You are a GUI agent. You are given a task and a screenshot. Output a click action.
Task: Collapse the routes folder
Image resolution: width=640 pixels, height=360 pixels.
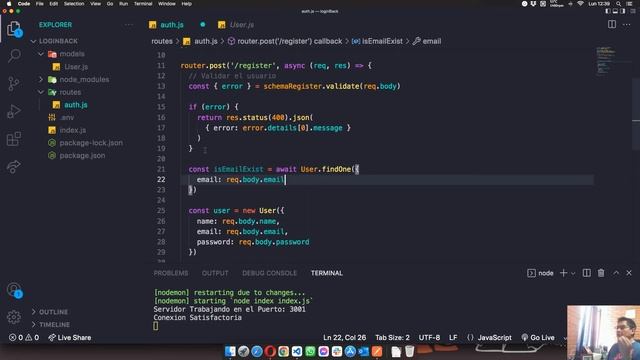click(41, 92)
